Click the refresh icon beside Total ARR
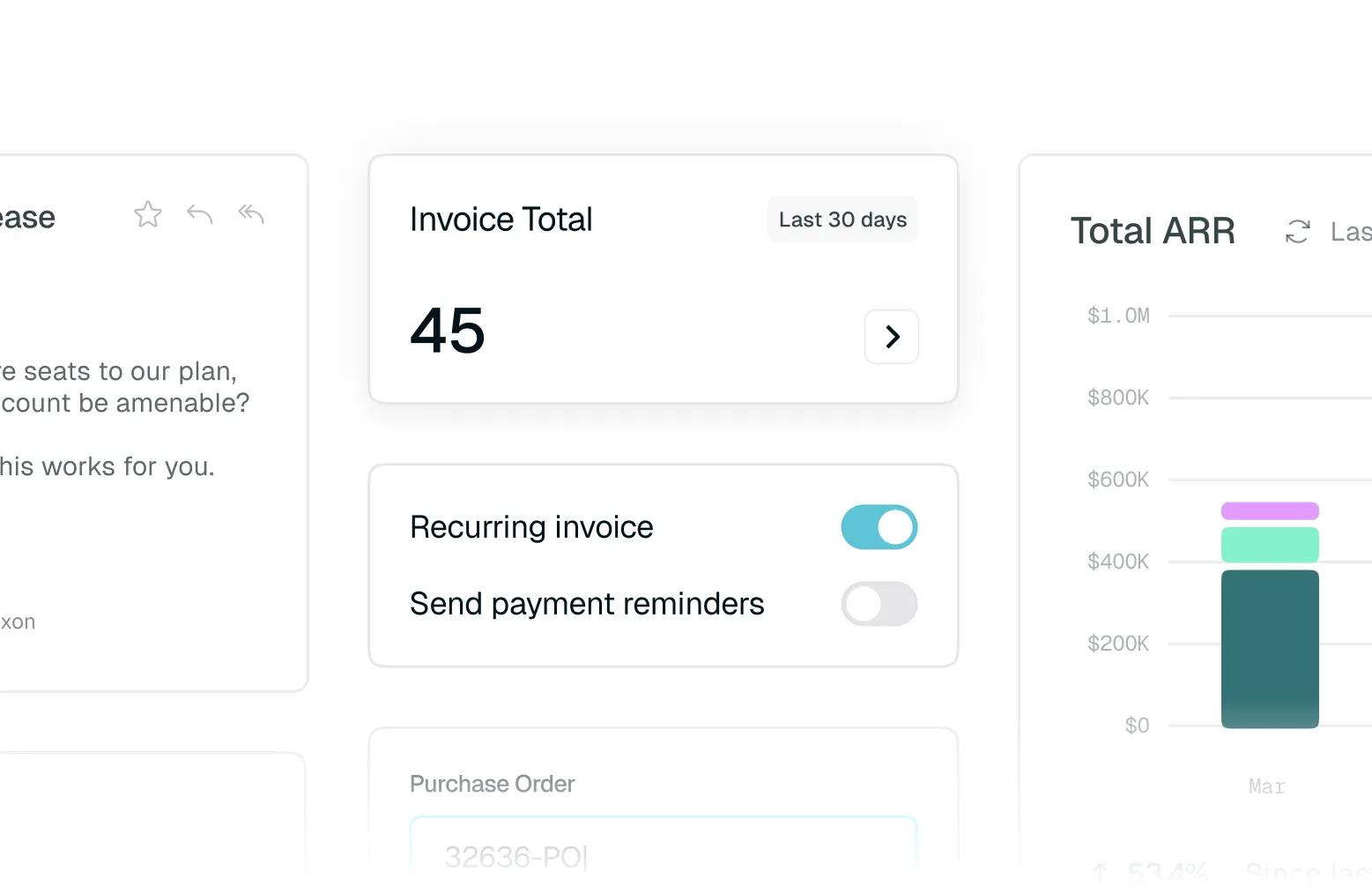The height and width of the screenshot is (886, 1372). click(1298, 232)
